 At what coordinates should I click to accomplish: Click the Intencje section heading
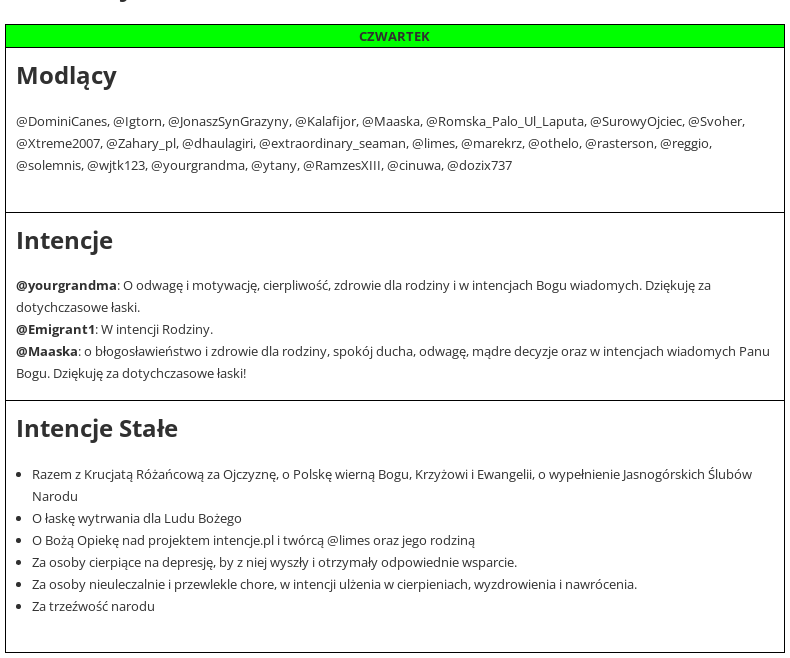point(64,240)
